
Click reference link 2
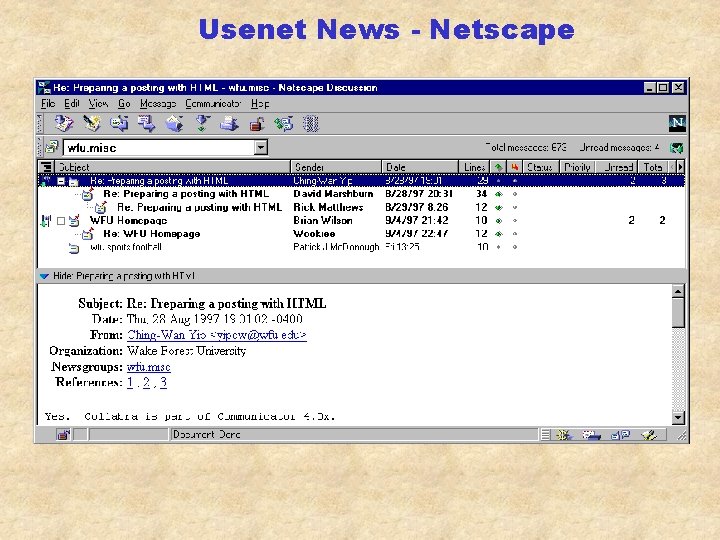point(146,382)
